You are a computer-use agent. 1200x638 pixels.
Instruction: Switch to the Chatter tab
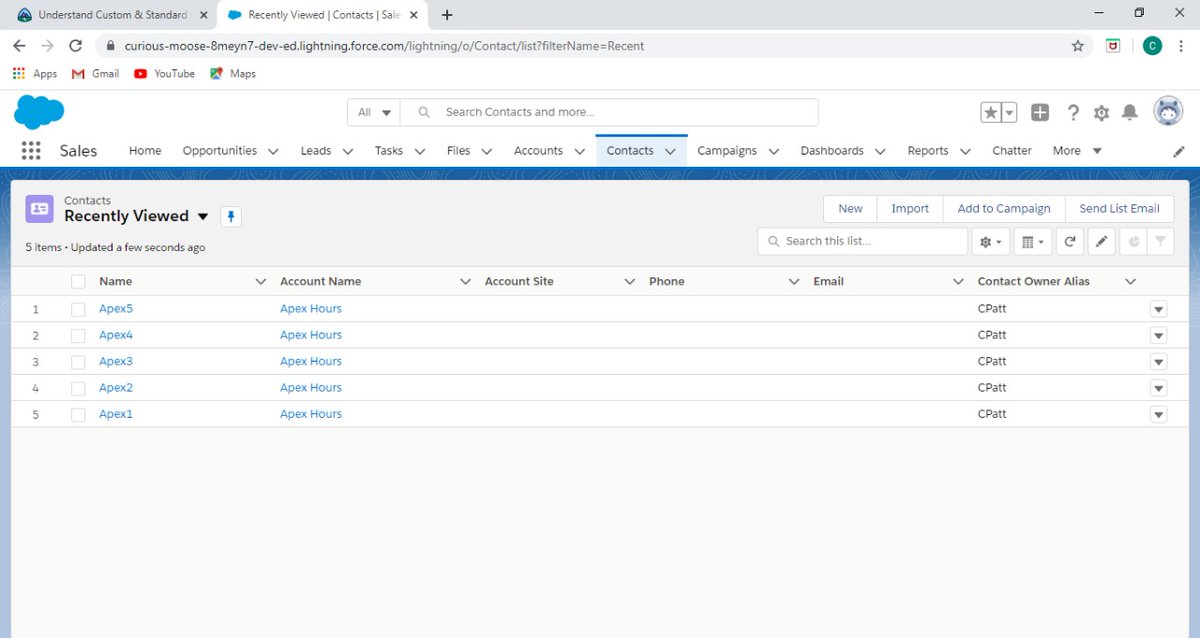(1012, 151)
